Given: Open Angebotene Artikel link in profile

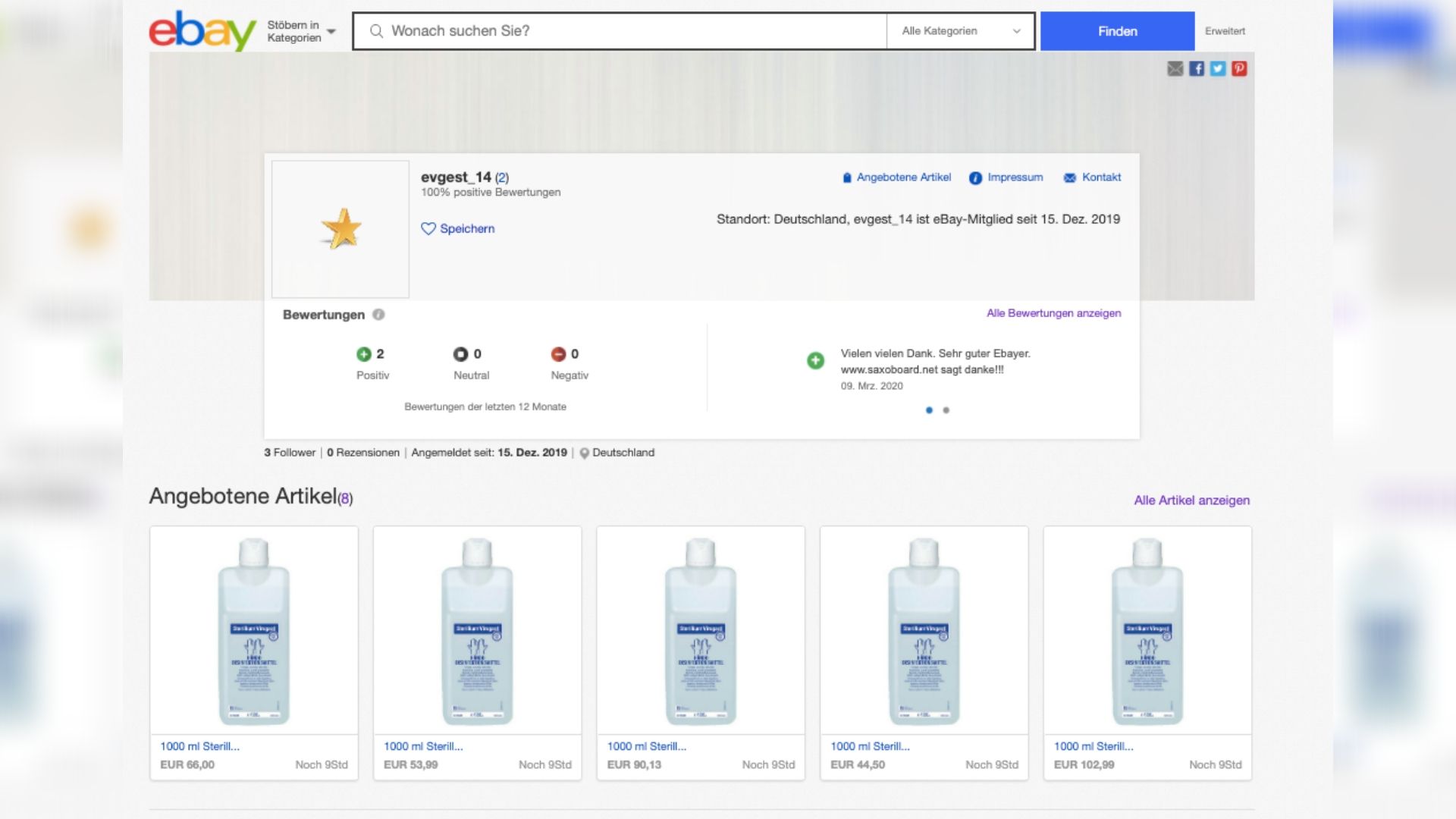Looking at the screenshot, I should (903, 177).
